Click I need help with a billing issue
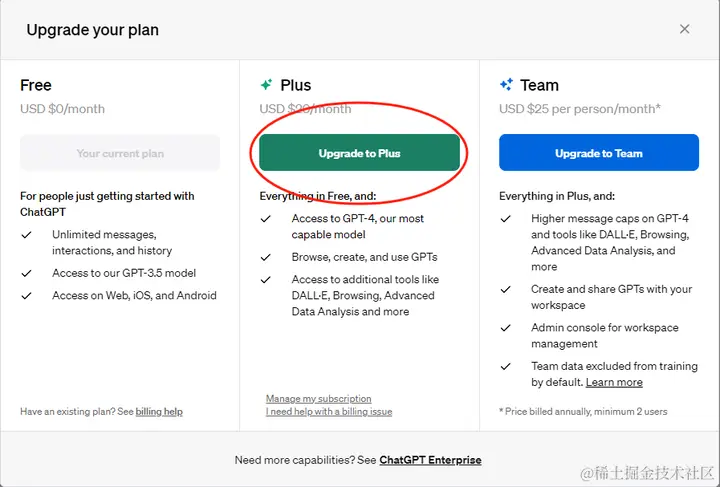 pos(329,411)
